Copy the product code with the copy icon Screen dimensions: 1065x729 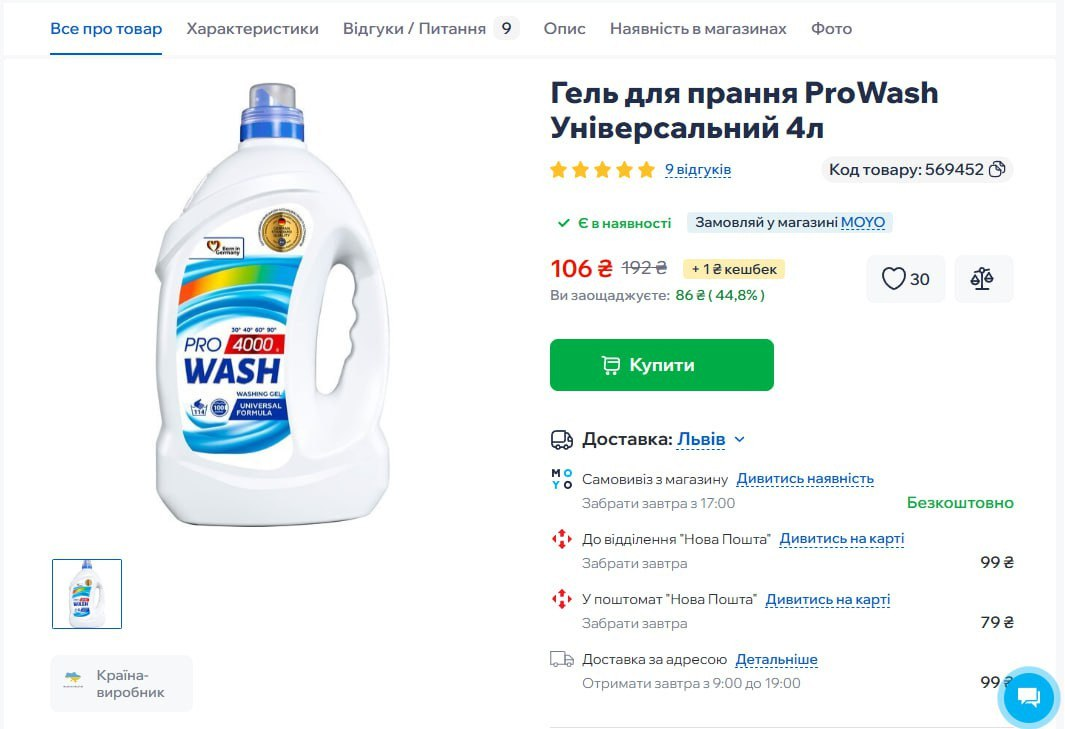click(x=996, y=169)
